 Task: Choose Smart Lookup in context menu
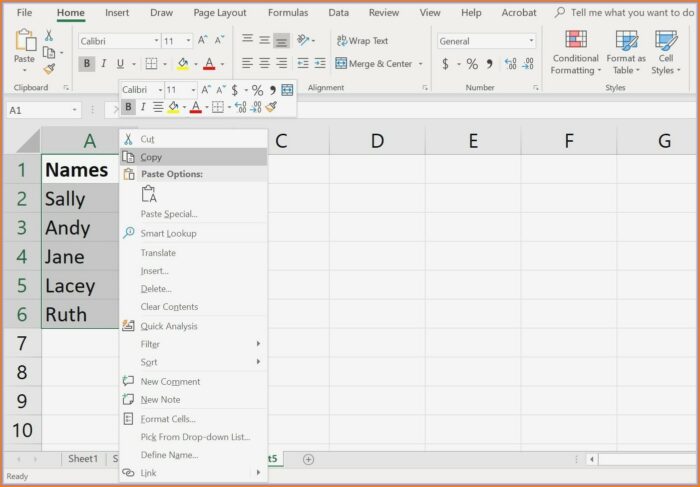click(194, 233)
